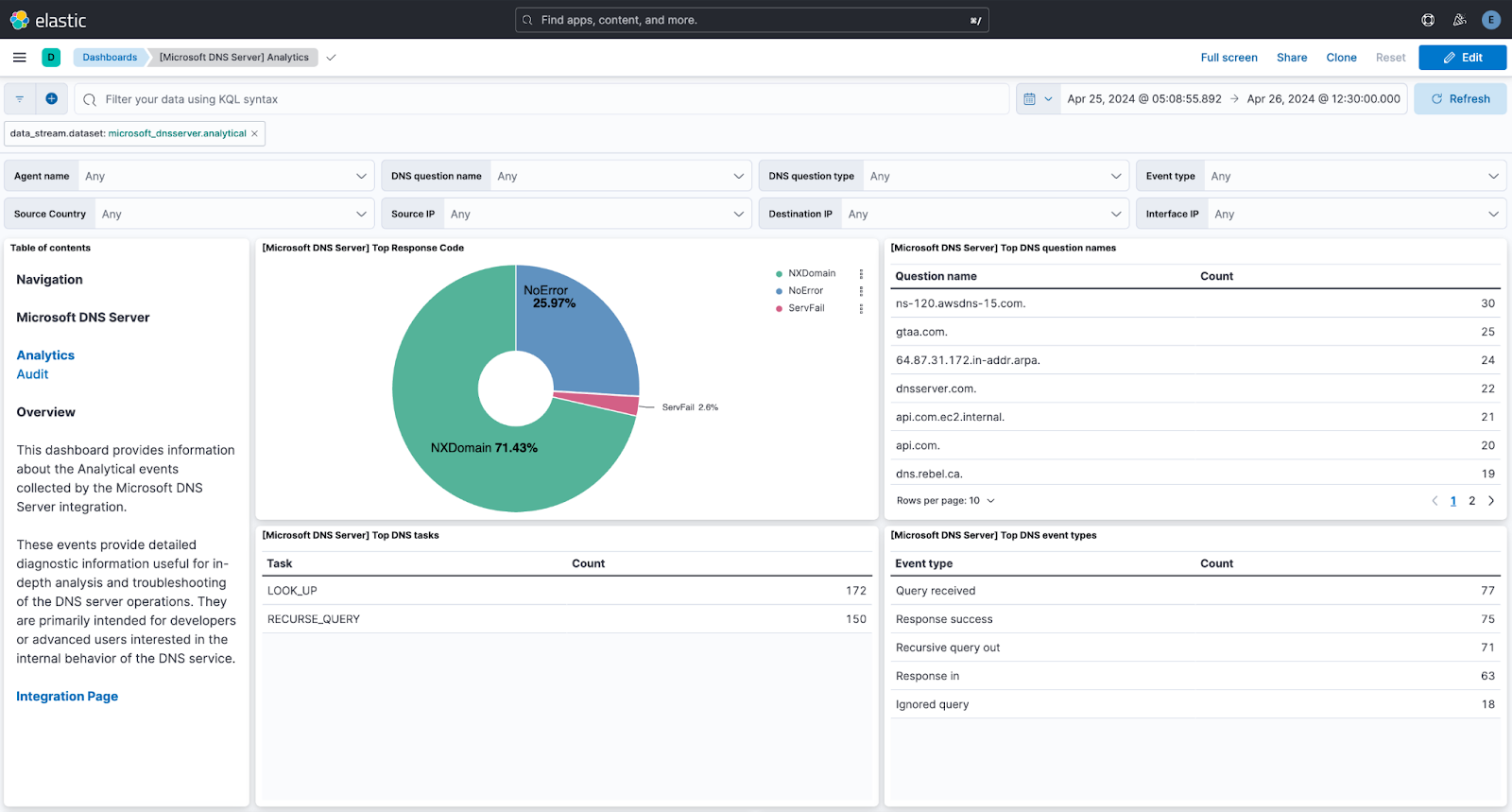Click the ServFail pink legend dot
This screenshot has height=812, width=1512.
click(x=779, y=309)
